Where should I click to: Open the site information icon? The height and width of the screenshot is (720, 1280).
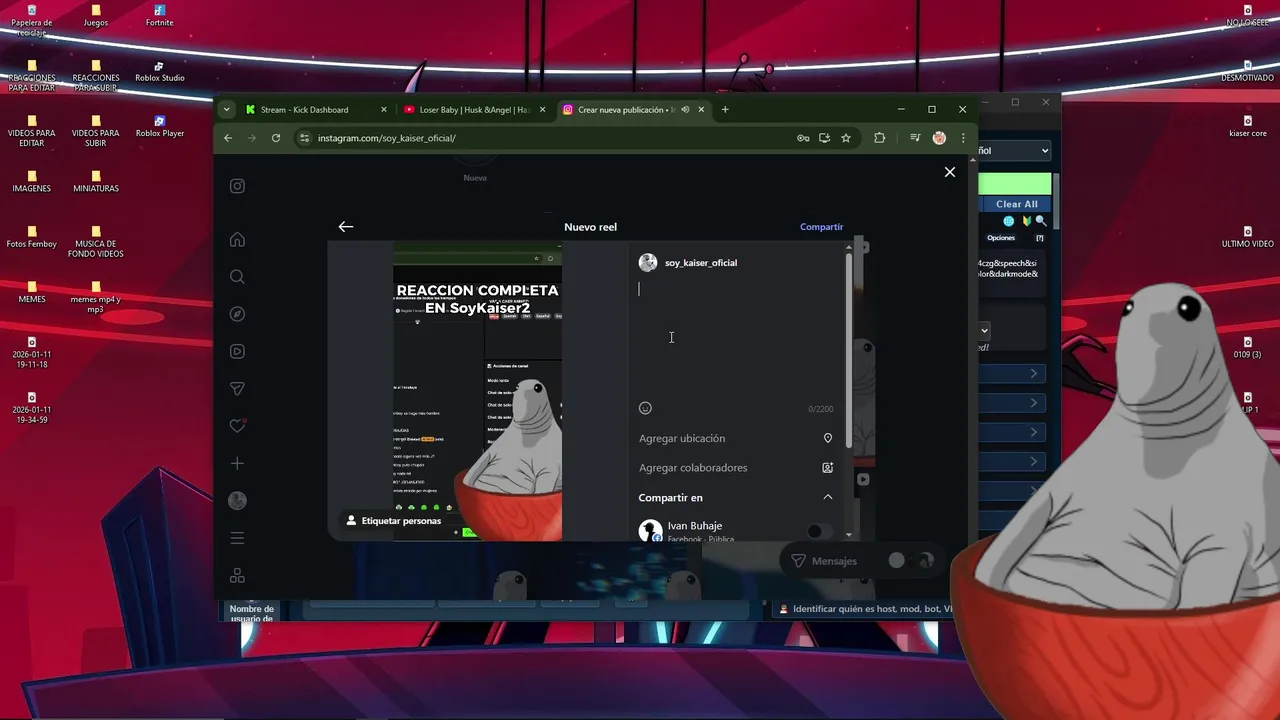tap(304, 138)
